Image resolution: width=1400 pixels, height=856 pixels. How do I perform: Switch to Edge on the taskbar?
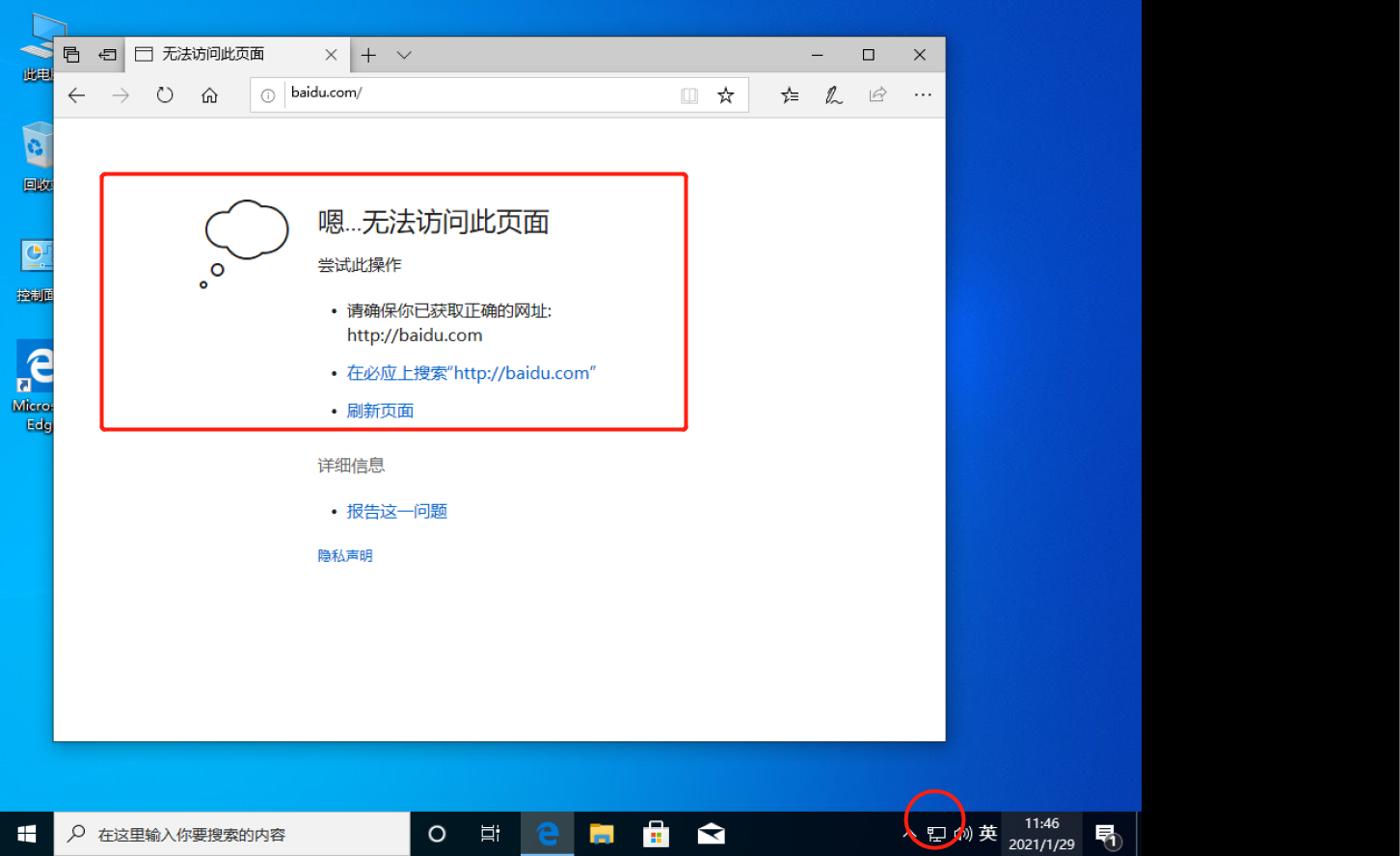click(548, 834)
